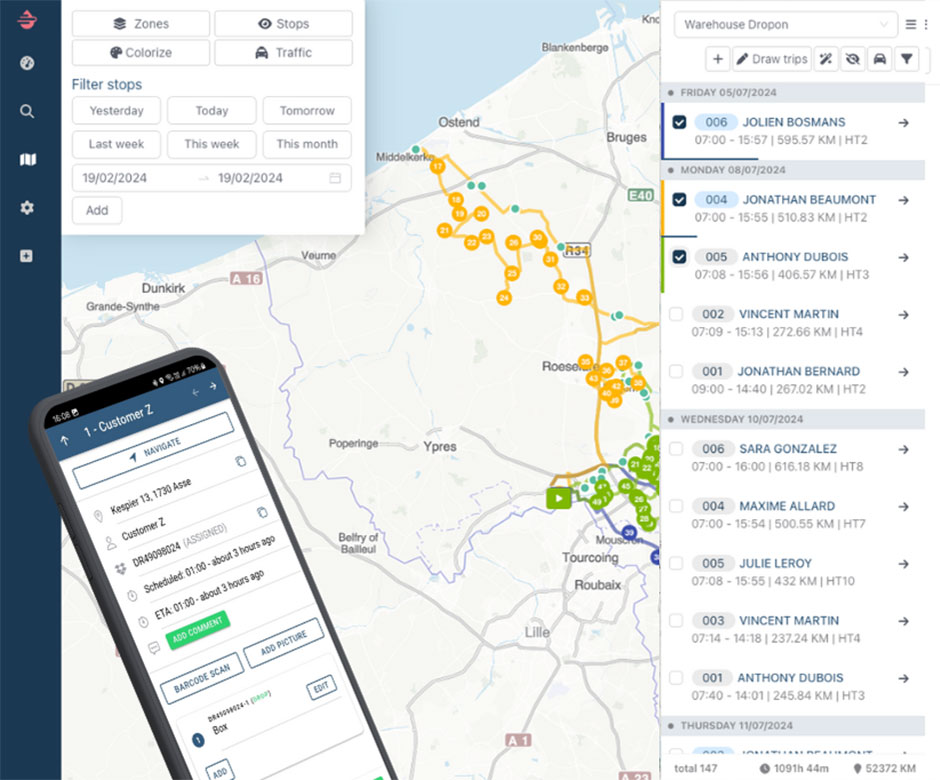Click the end date 19/02/2024 field

(250, 178)
